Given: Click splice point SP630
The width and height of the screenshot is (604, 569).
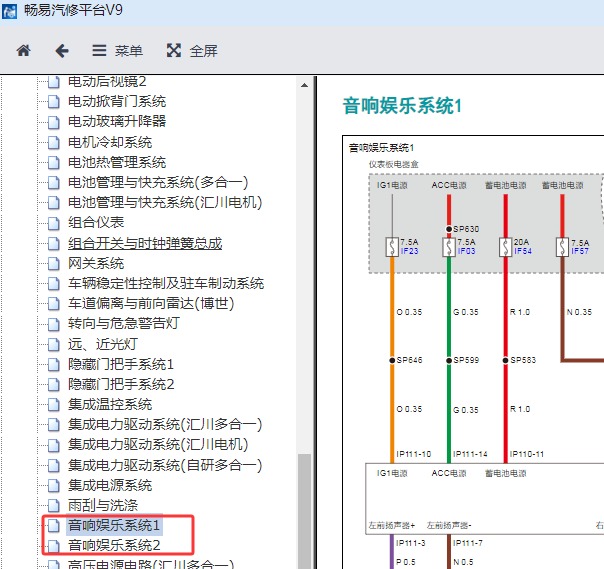Looking at the screenshot, I should click(449, 229).
